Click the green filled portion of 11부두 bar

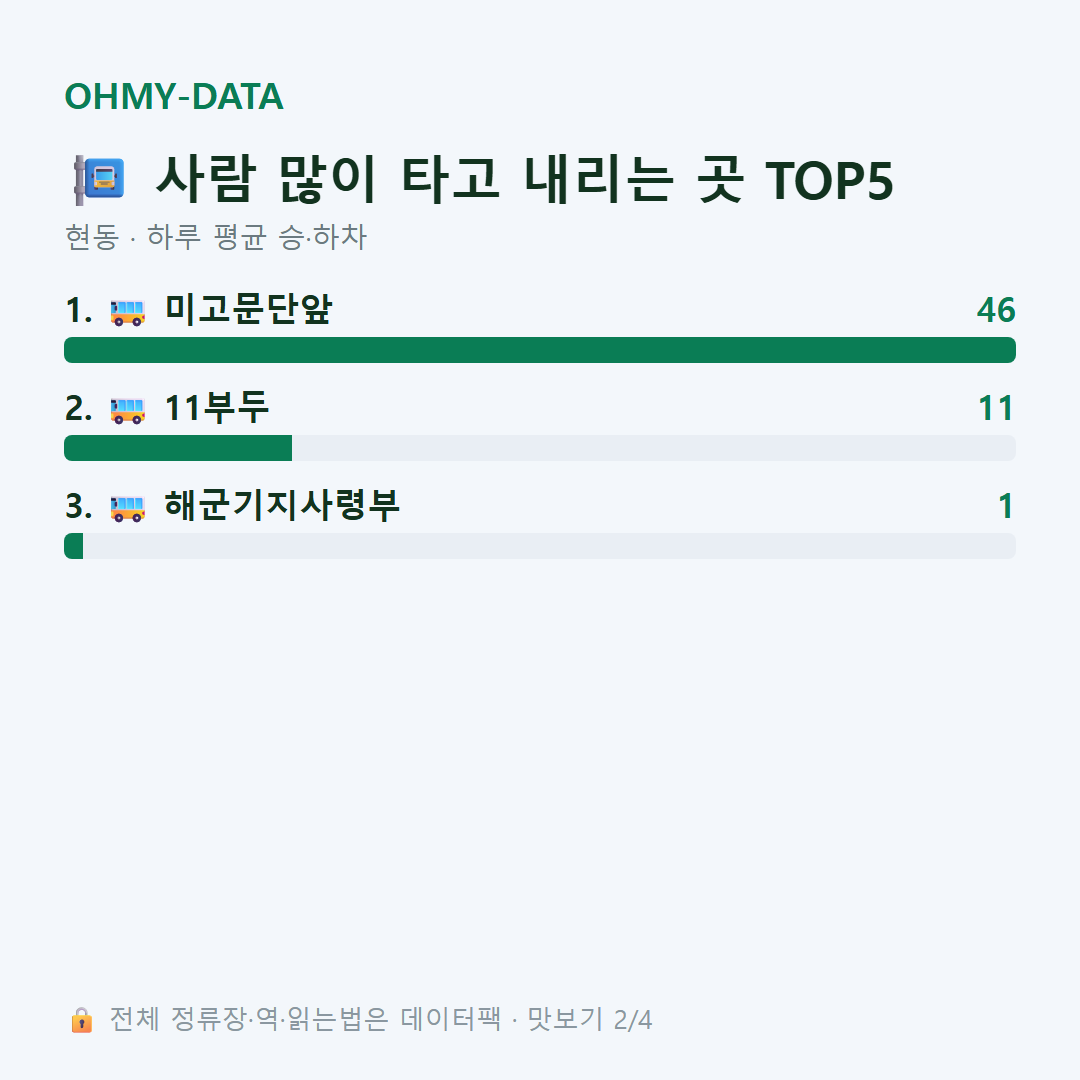click(x=178, y=448)
